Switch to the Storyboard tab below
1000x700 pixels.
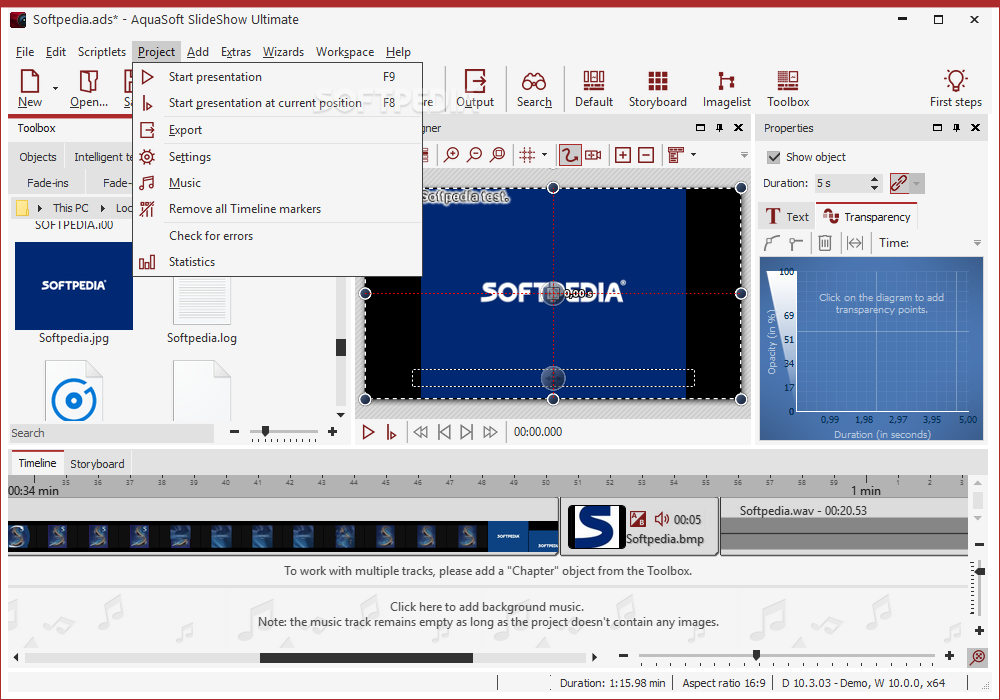click(97, 463)
